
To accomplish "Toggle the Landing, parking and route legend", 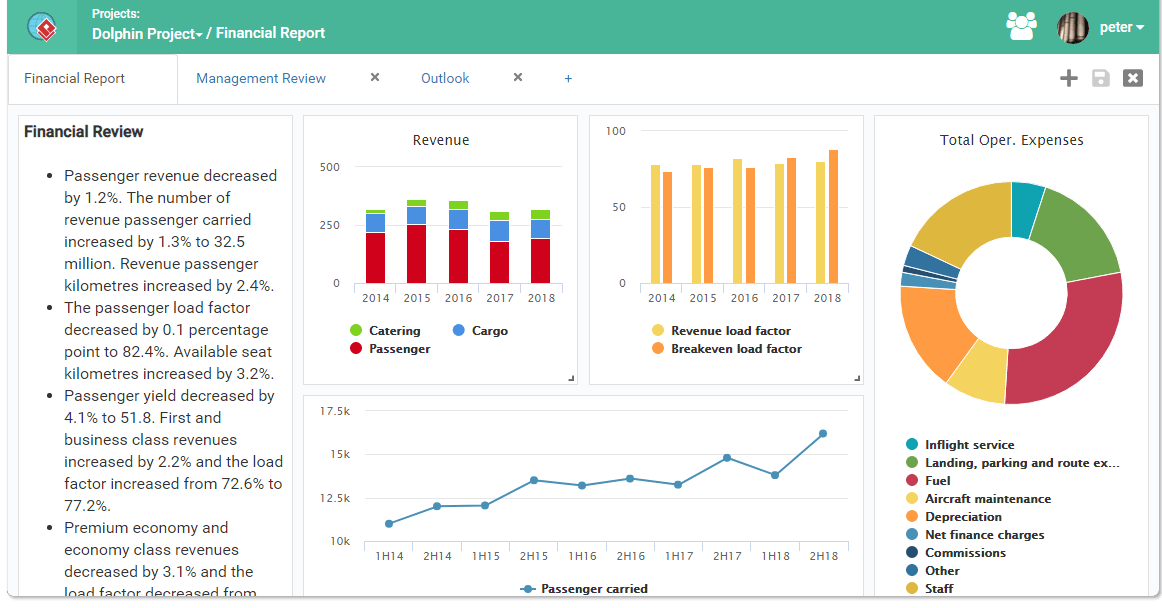I will 1012,463.
